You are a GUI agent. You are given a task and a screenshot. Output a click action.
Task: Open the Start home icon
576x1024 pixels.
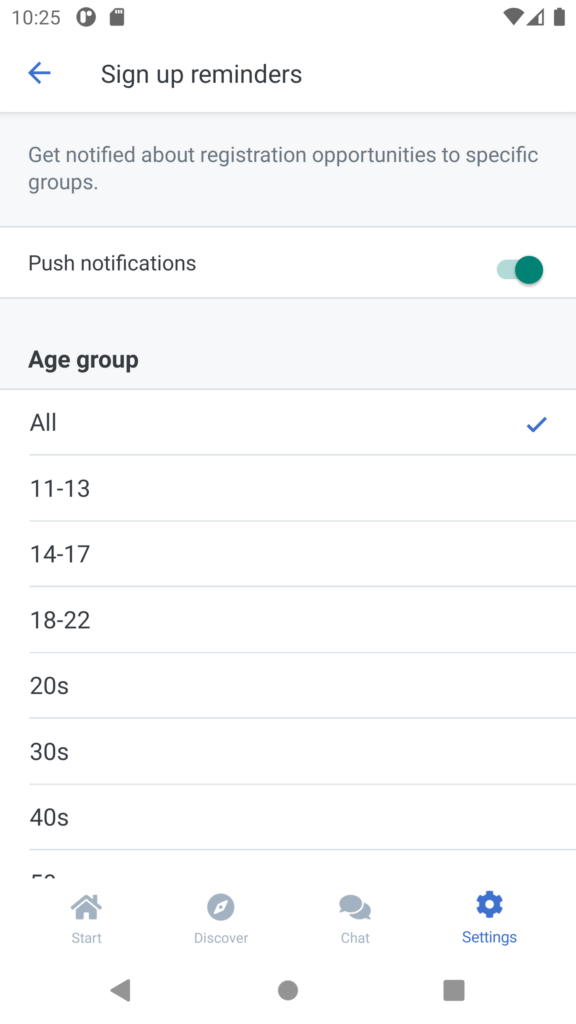click(86, 906)
